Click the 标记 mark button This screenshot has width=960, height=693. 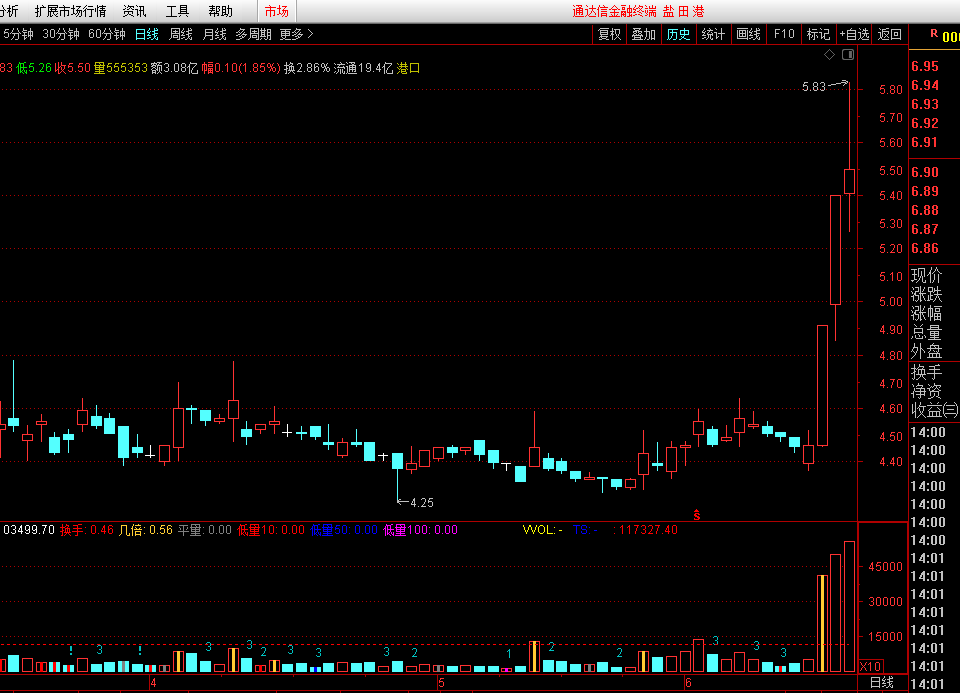click(x=819, y=34)
